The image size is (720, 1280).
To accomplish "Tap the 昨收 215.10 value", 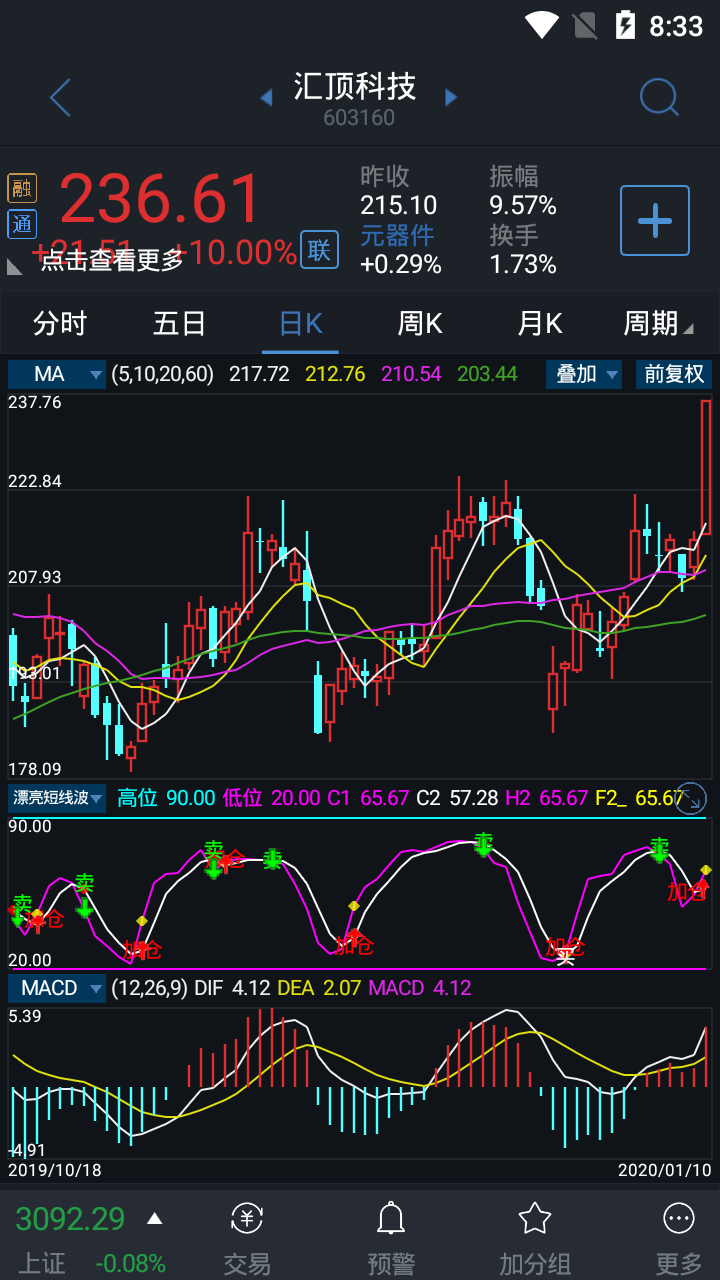I will click(399, 205).
